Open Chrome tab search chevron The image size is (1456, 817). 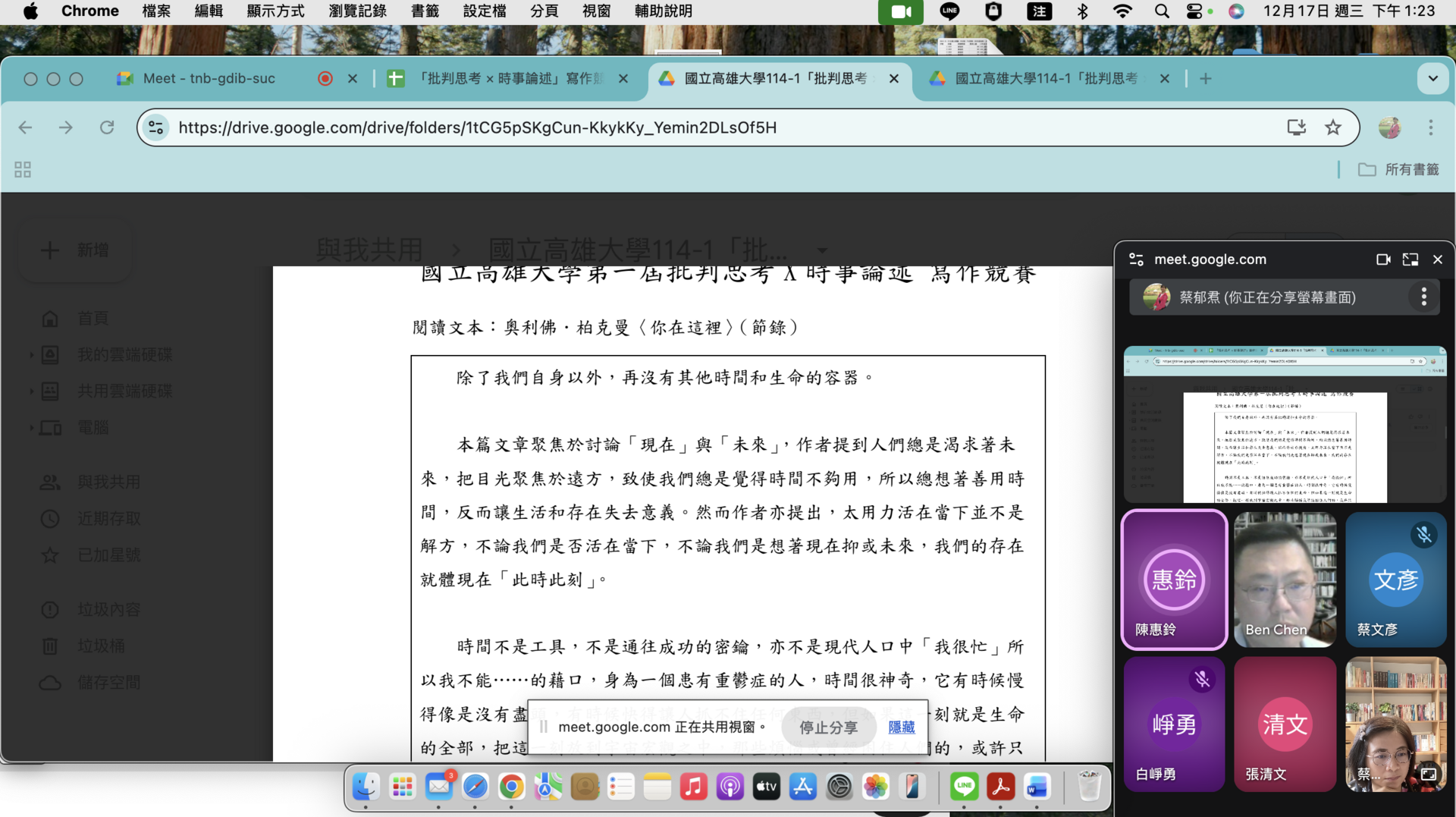click(1432, 78)
